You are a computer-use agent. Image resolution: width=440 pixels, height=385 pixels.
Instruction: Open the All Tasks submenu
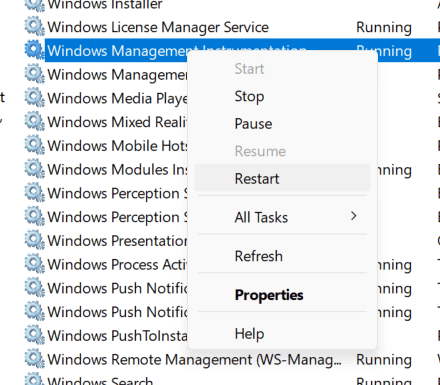point(282,218)
